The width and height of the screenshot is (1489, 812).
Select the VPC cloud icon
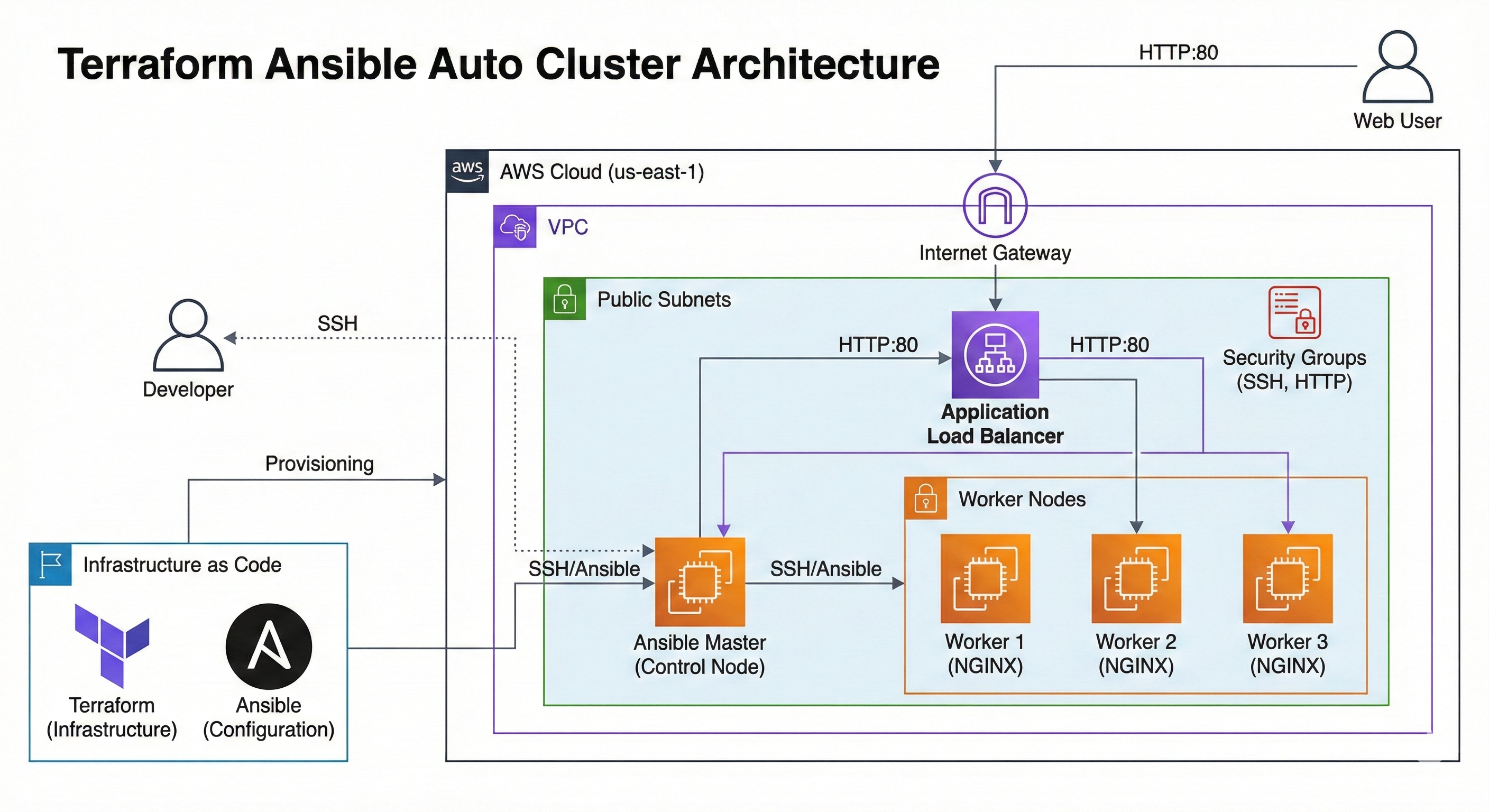[514, 227]
